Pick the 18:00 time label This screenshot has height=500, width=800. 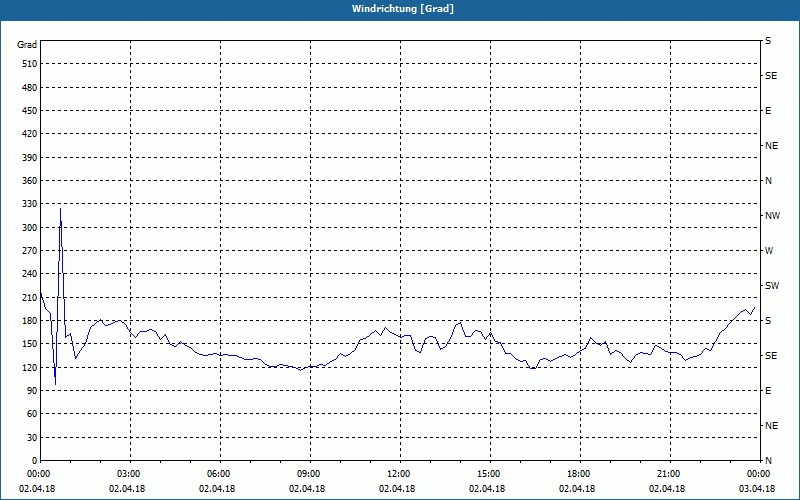tap(577, 474)
